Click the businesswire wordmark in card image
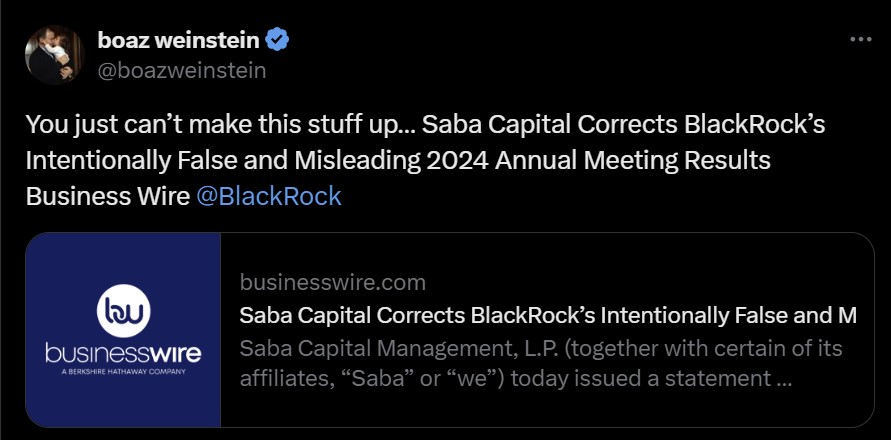The image size is (891, 440). [x=123, y=354]
